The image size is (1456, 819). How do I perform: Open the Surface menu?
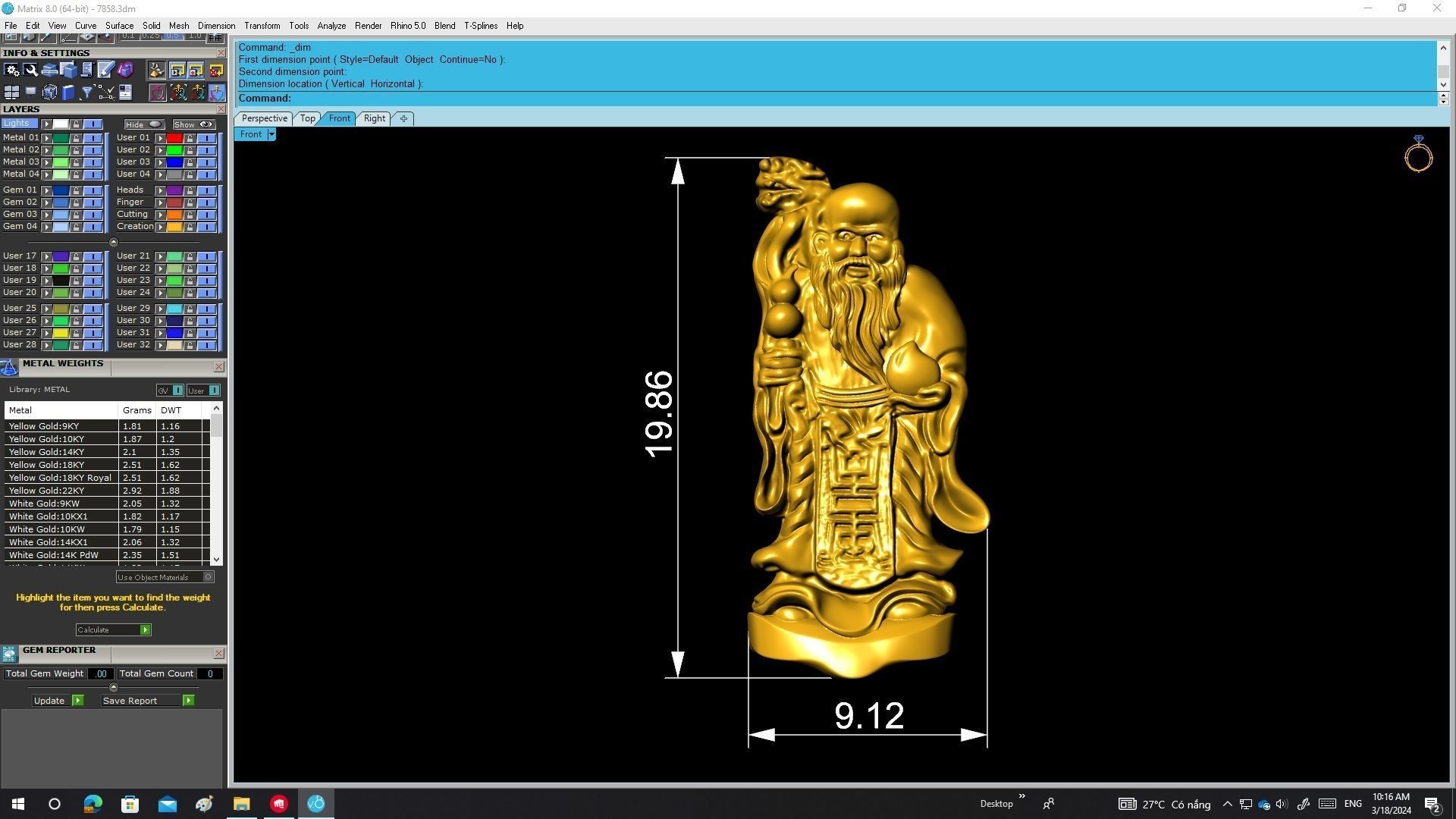click(x=119, y=26)
